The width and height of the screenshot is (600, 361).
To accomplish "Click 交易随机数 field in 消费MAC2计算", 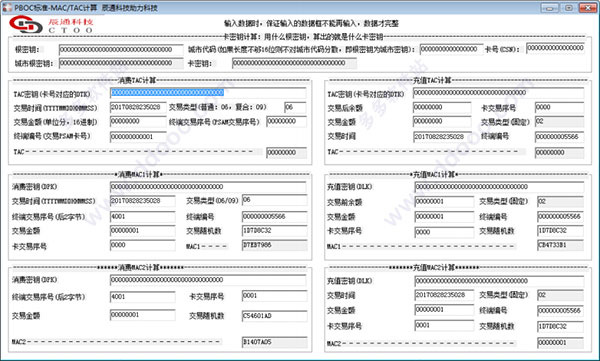I will [274, 316].
